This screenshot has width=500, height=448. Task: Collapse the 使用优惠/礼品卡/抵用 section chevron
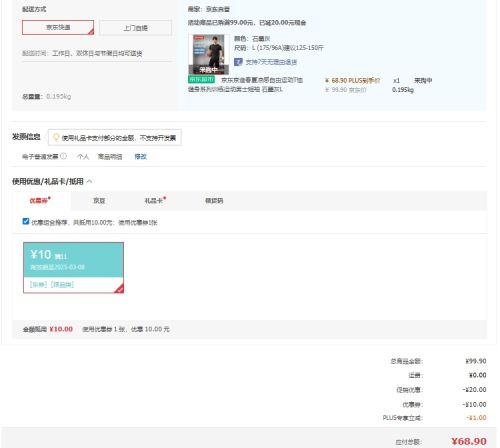(89, 181)
